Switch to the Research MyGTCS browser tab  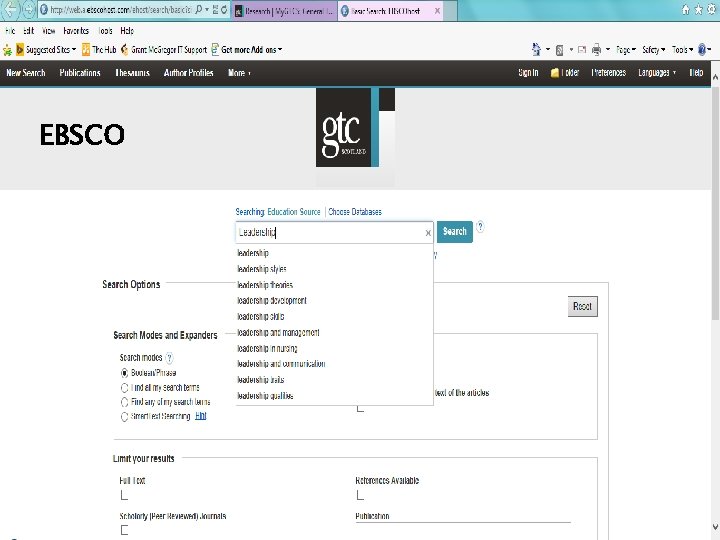pos(285,11)
